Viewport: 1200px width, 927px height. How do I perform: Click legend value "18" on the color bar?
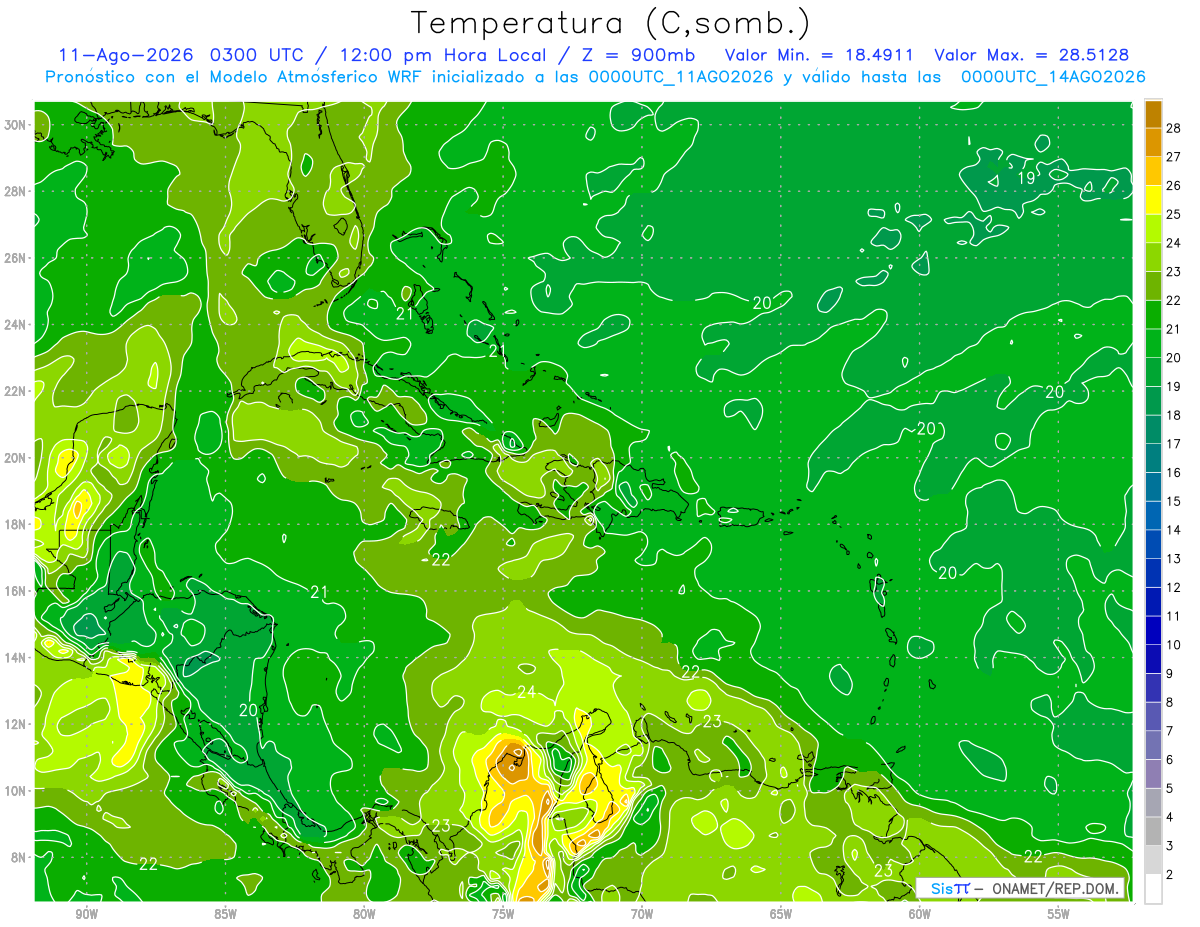click(1174, 415)
